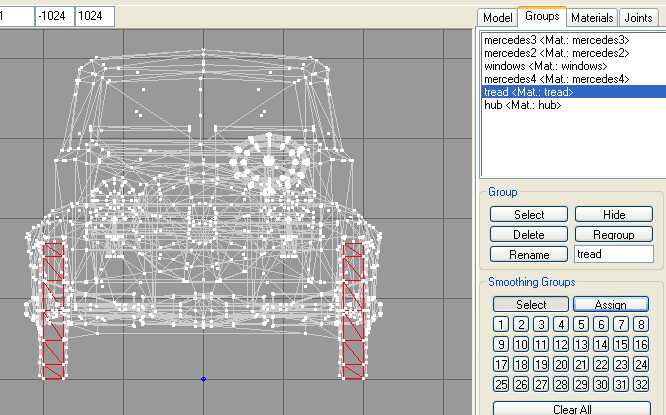Select the windows group entry
The image size is (666, 415).
pyautogui.click(x=545, y=66)
